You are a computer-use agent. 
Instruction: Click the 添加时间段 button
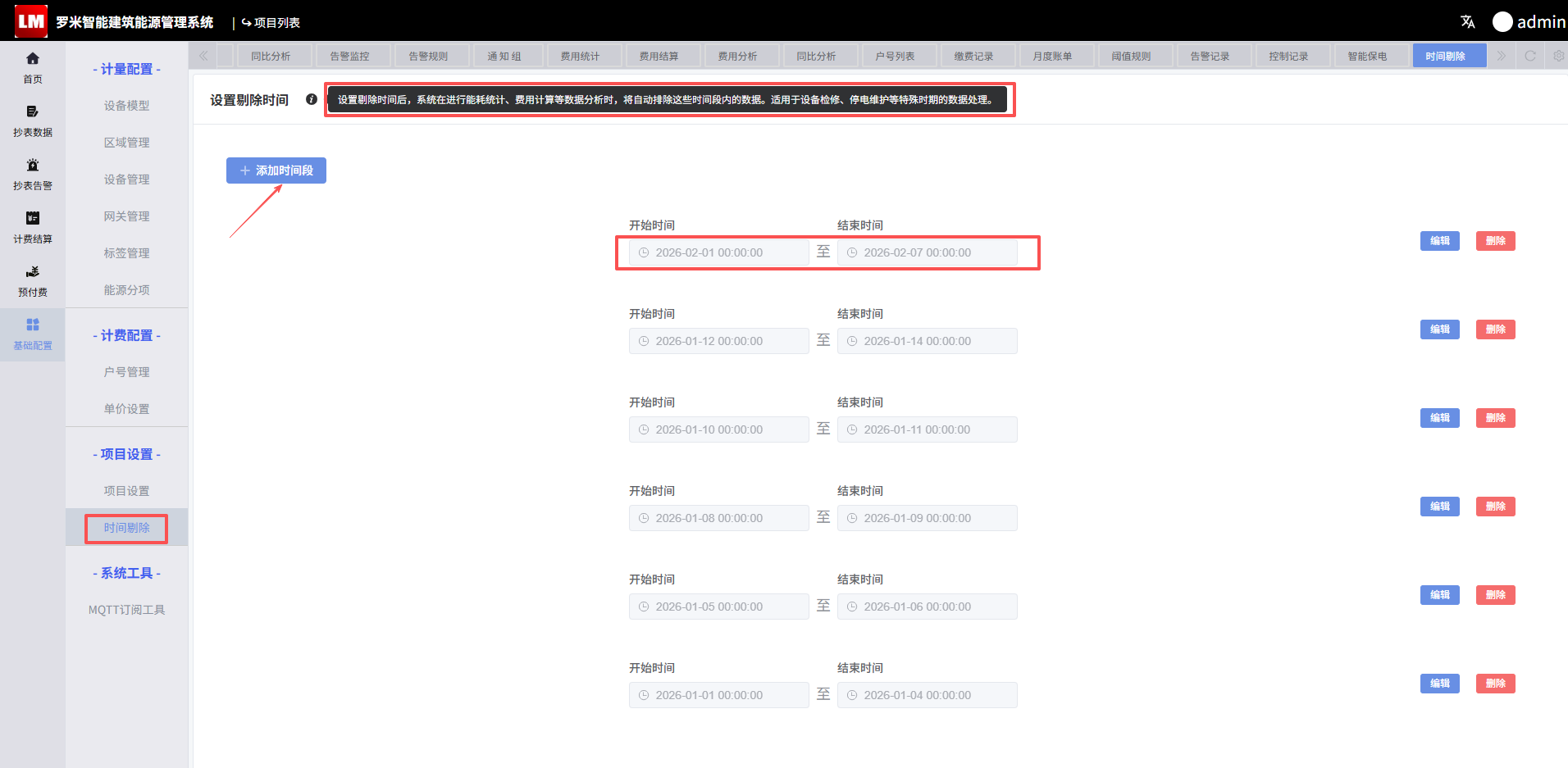tap(276, 170)
